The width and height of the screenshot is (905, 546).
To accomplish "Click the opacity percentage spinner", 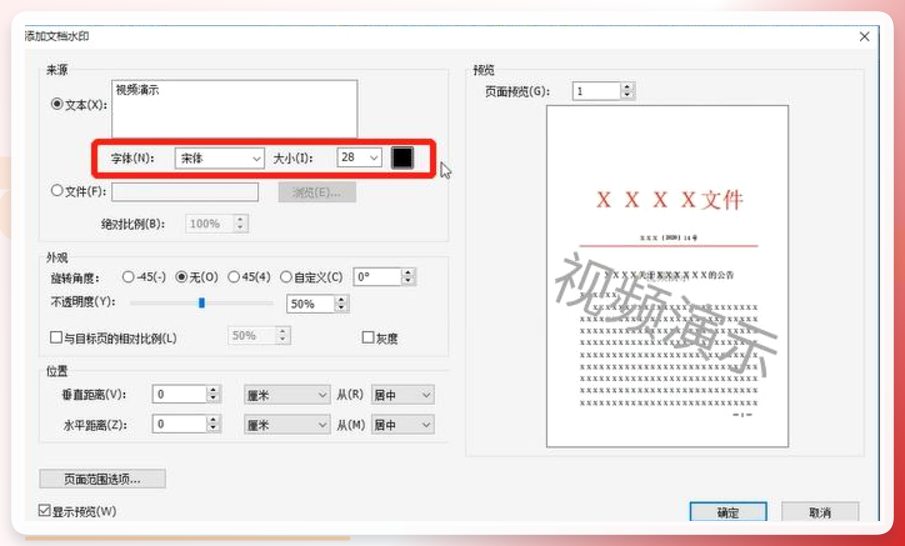I will pos(342,304).
